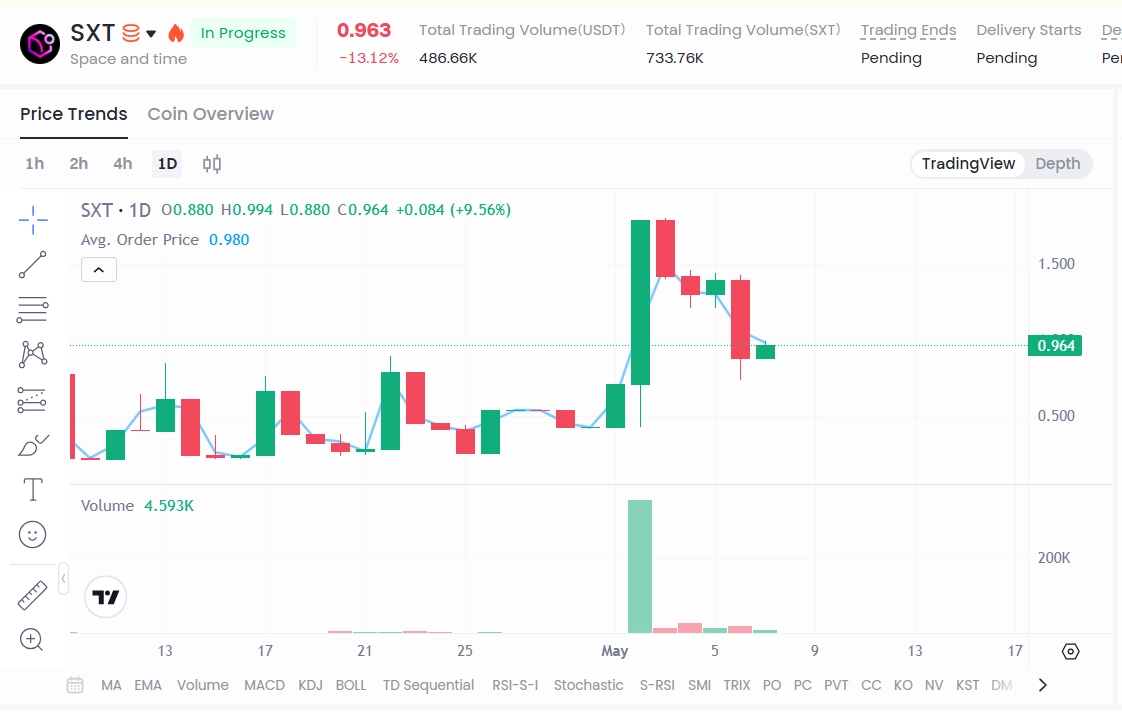The image size is (1122, 712).
Task: Select the brush drawing tool
Action: tap(33, 445)
